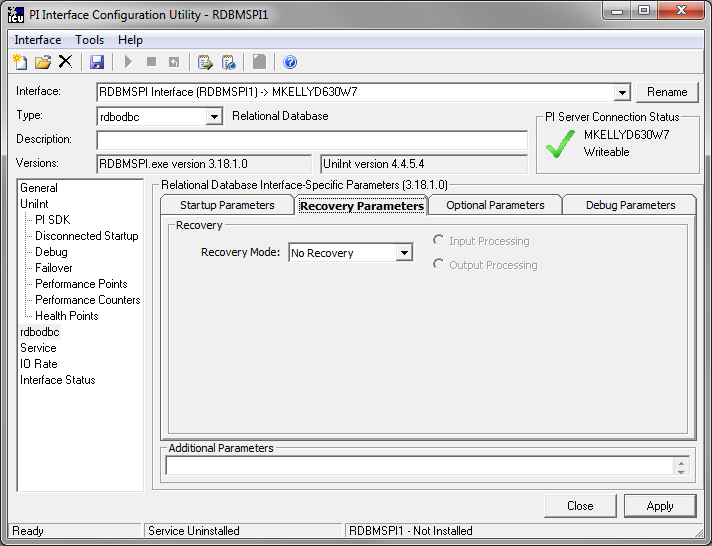Open the Interface menu
This screenshot has height=546, width=712.
38,40
